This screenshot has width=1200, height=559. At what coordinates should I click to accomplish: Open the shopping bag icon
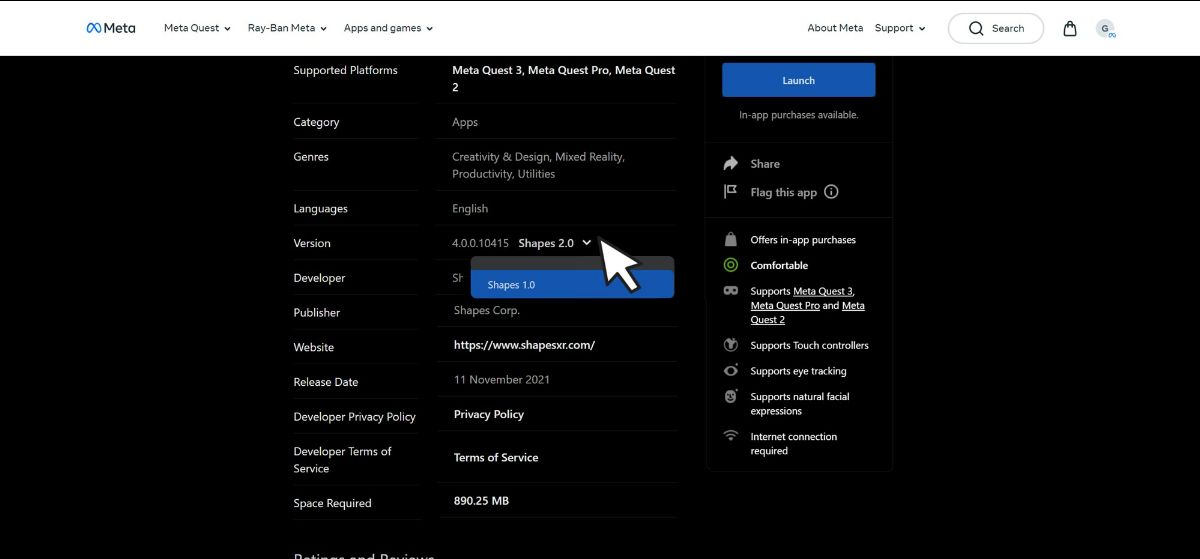1070,28
